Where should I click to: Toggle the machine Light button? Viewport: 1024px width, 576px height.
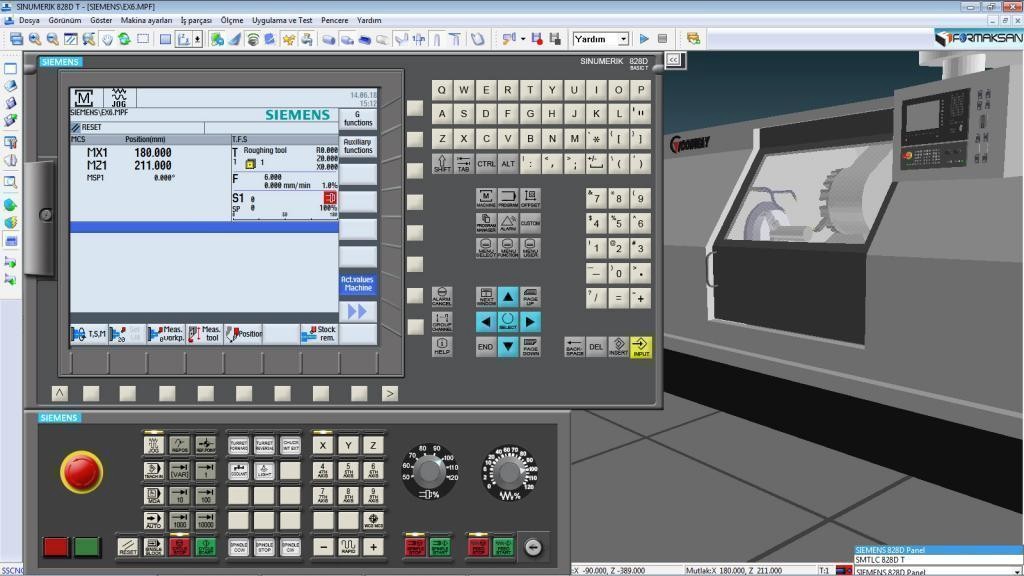[x=264, y=470]
